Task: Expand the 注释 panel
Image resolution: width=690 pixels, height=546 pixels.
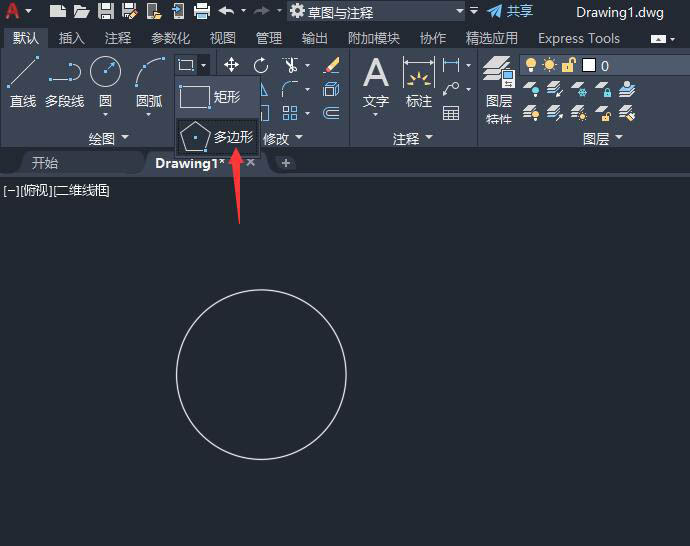Action: tap(413, 139)
